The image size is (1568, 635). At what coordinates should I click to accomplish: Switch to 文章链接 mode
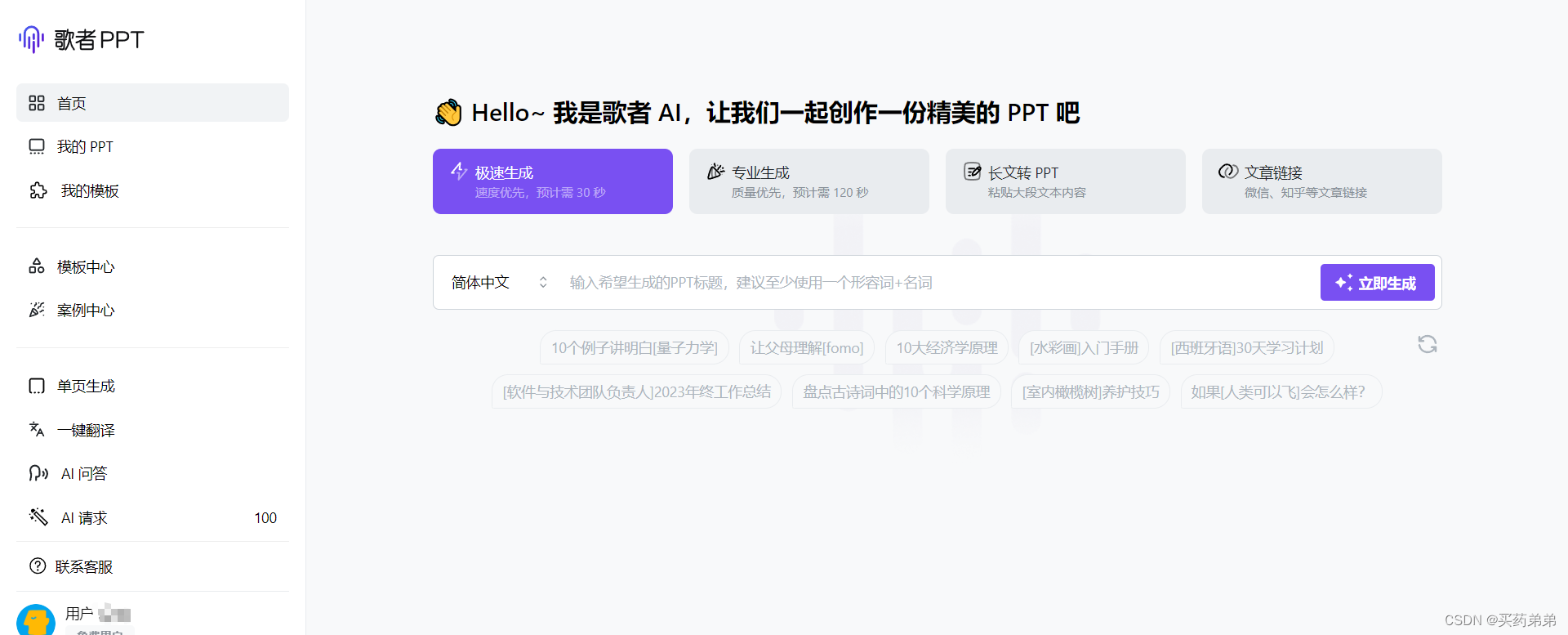click(x=1322, y=181)
